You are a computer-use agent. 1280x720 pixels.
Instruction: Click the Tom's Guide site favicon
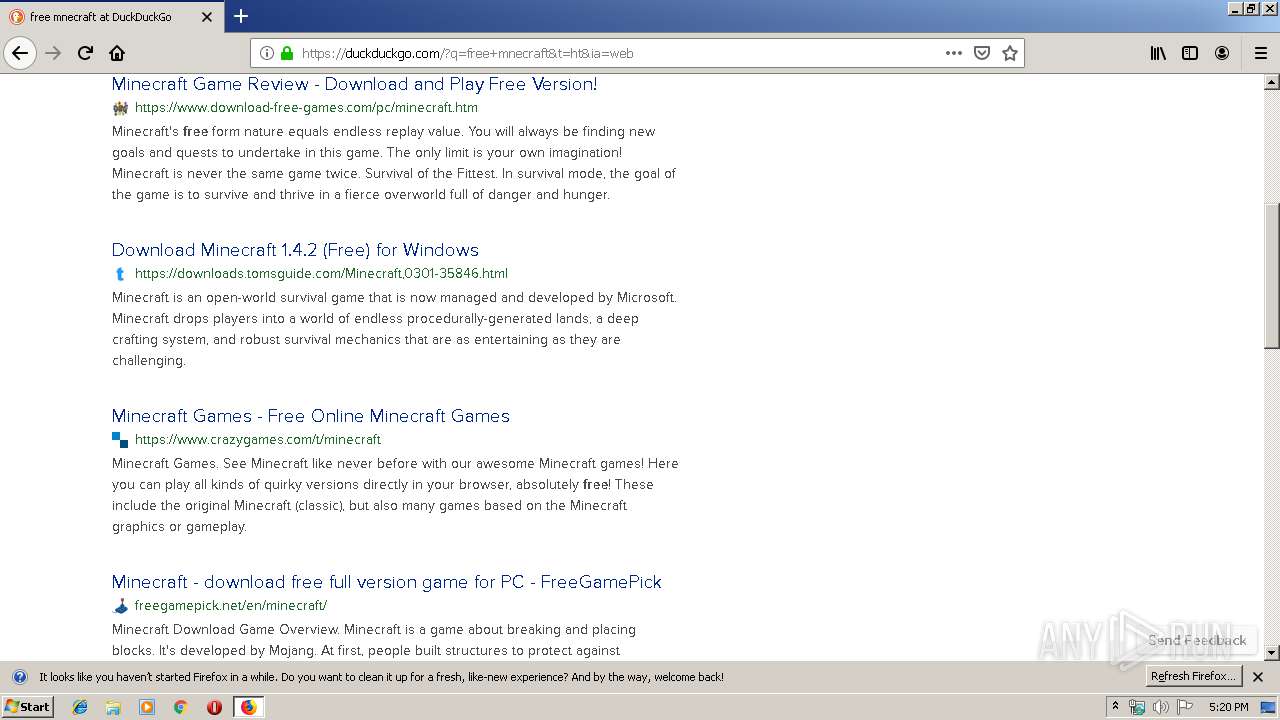[x=120, y=274]
